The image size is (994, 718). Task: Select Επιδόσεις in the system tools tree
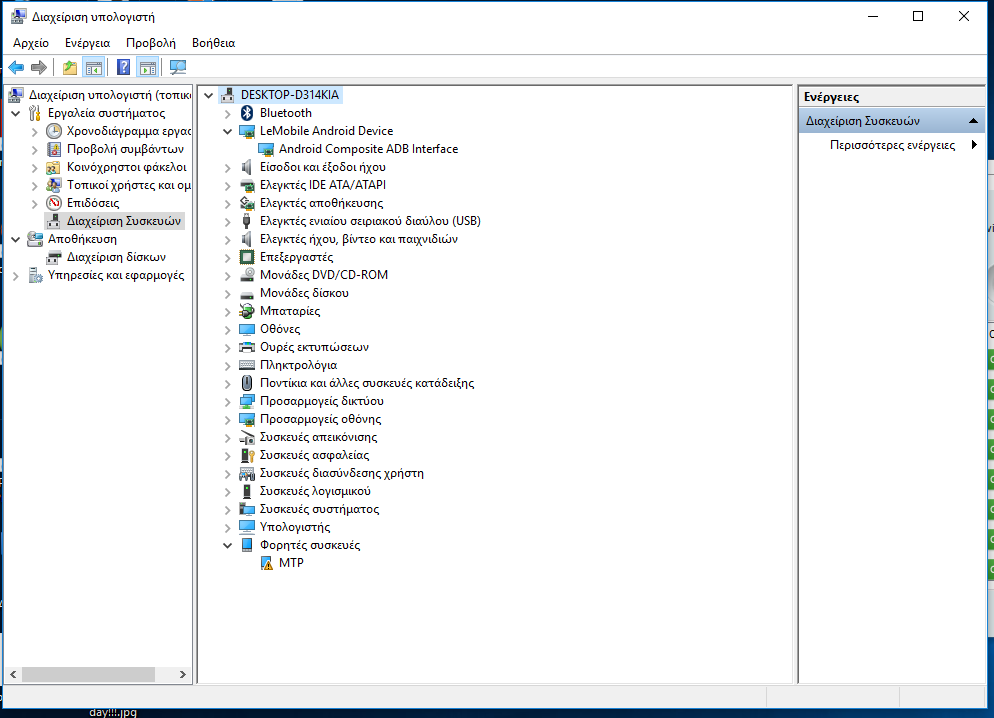click(92, 203)
